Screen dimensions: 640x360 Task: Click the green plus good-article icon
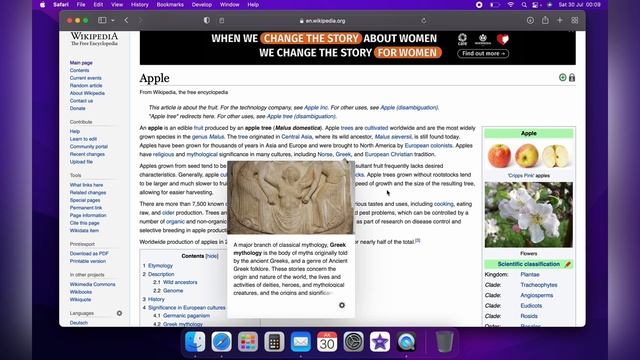pyautogui.click(x=562, y=78)
